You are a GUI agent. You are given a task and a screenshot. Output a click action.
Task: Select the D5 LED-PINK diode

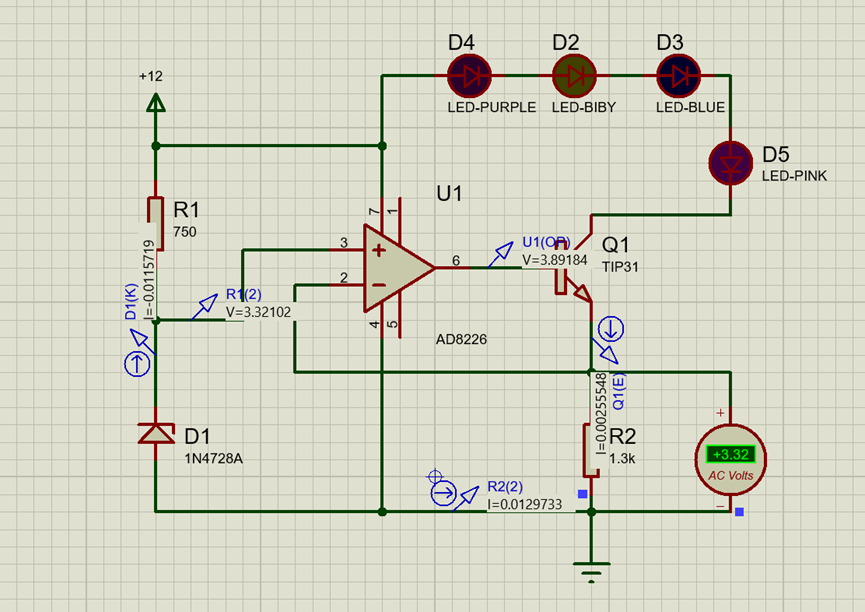pos(730,163)
